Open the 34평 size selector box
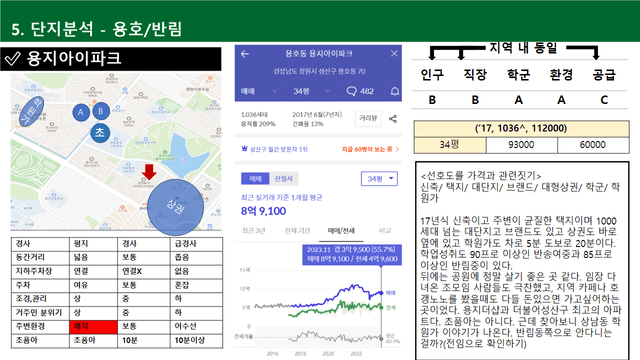The image size is (640, 360). click(379, 179)
